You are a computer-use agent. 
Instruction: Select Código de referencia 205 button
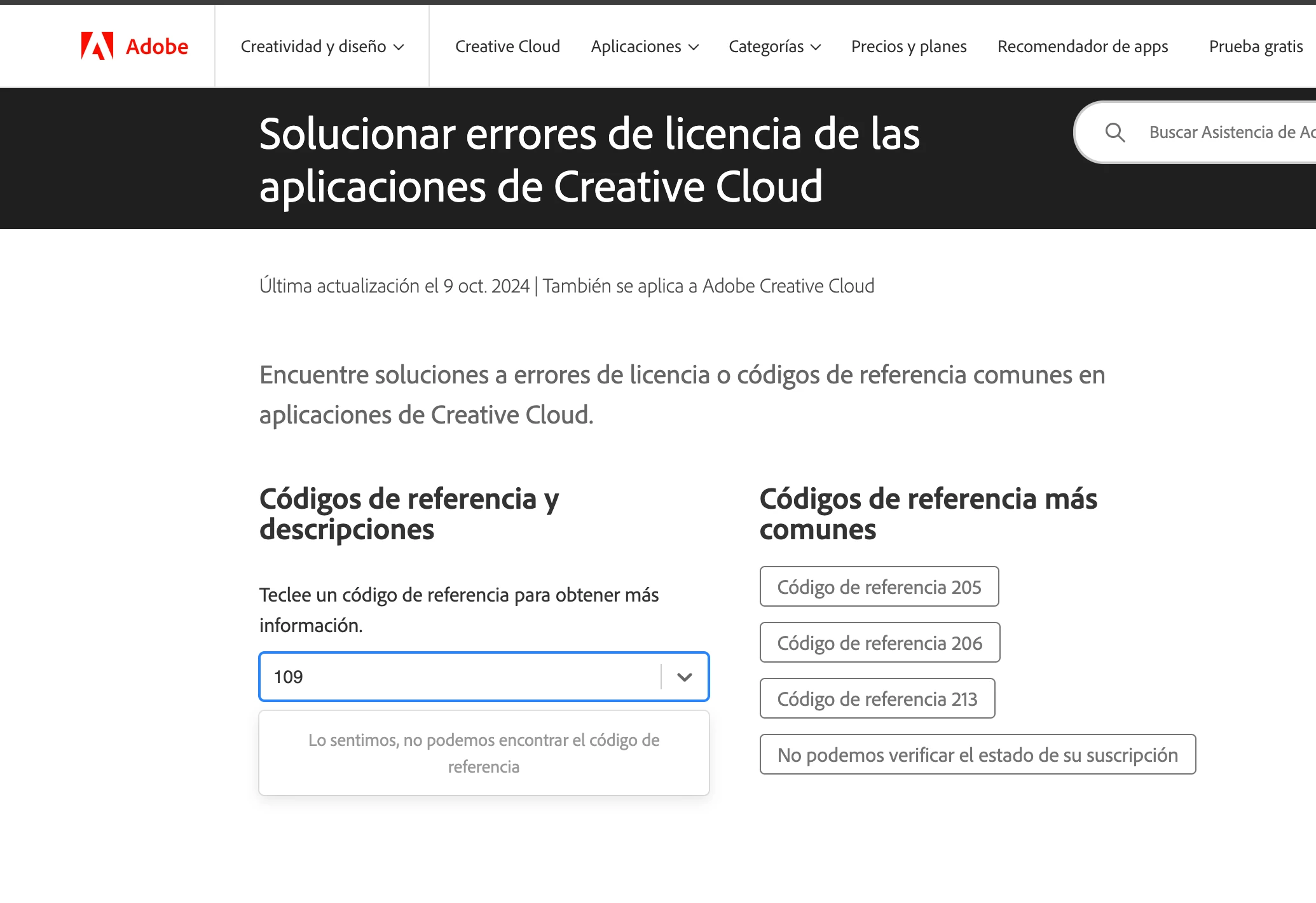click(879, 586)
